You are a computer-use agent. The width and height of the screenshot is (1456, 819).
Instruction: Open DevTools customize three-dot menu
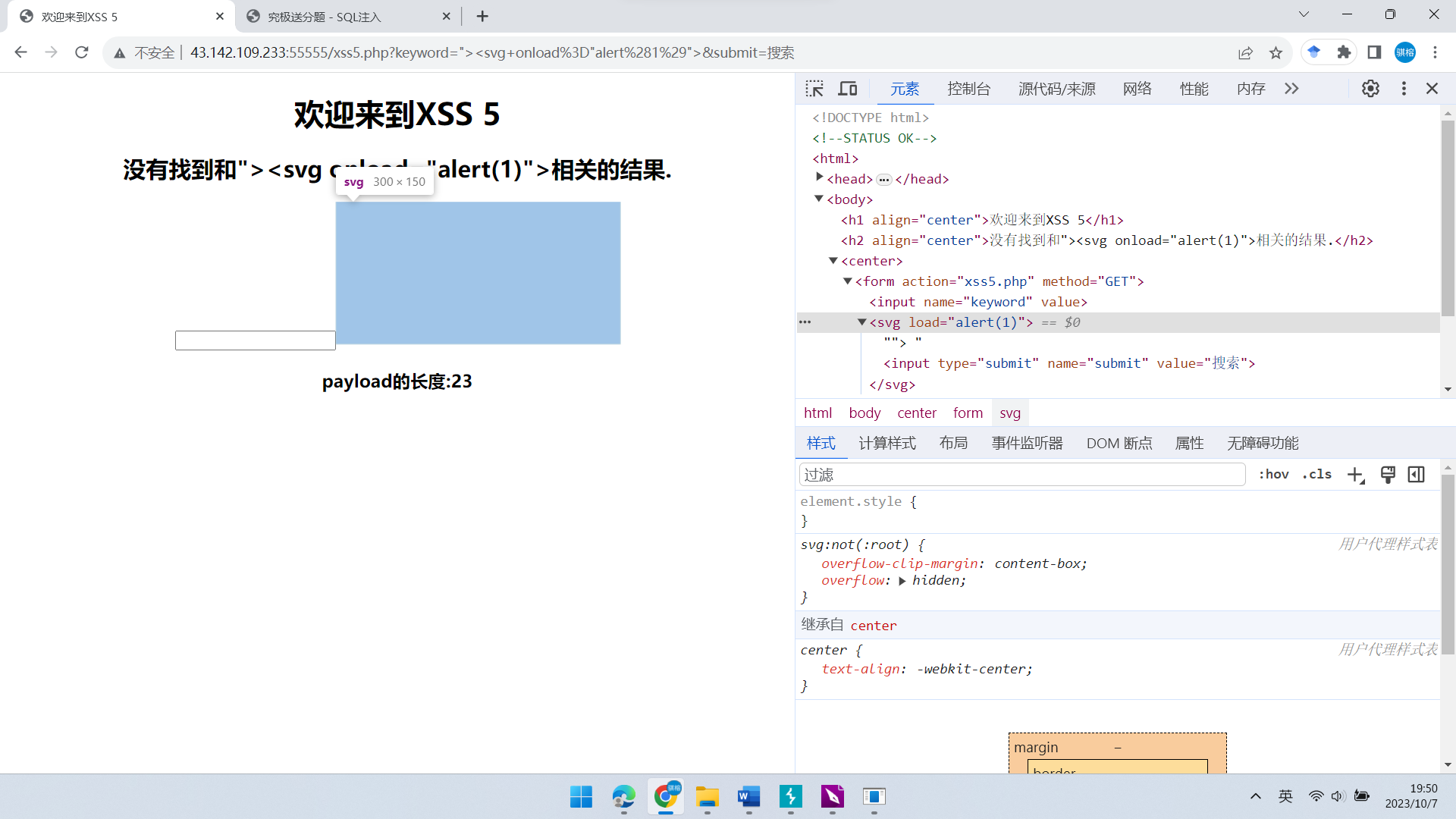pyautogui.click(x=1404, y=89)
